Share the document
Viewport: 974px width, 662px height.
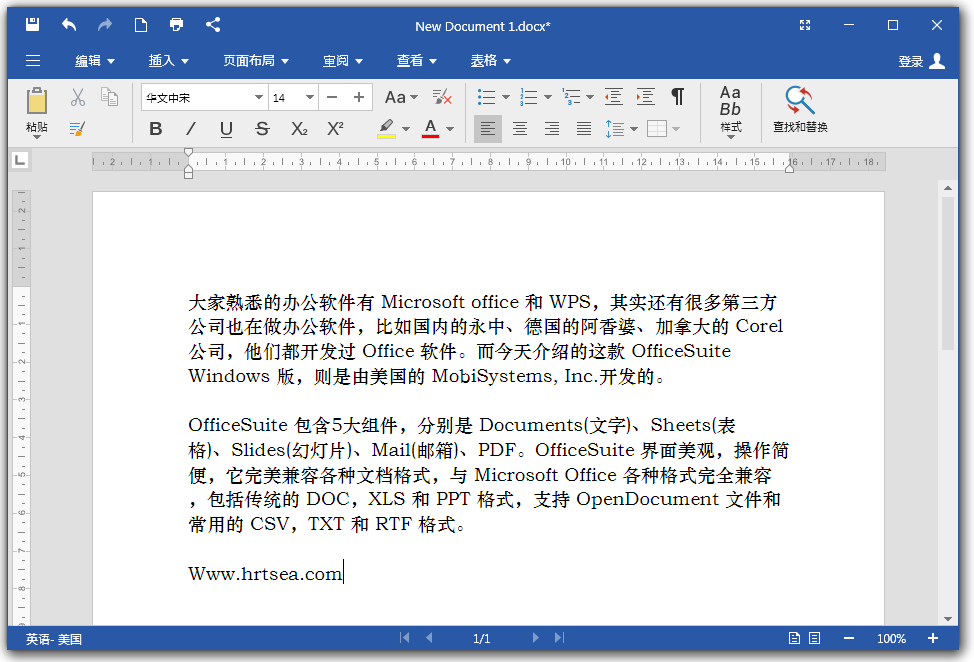click(x=213, y=25)
